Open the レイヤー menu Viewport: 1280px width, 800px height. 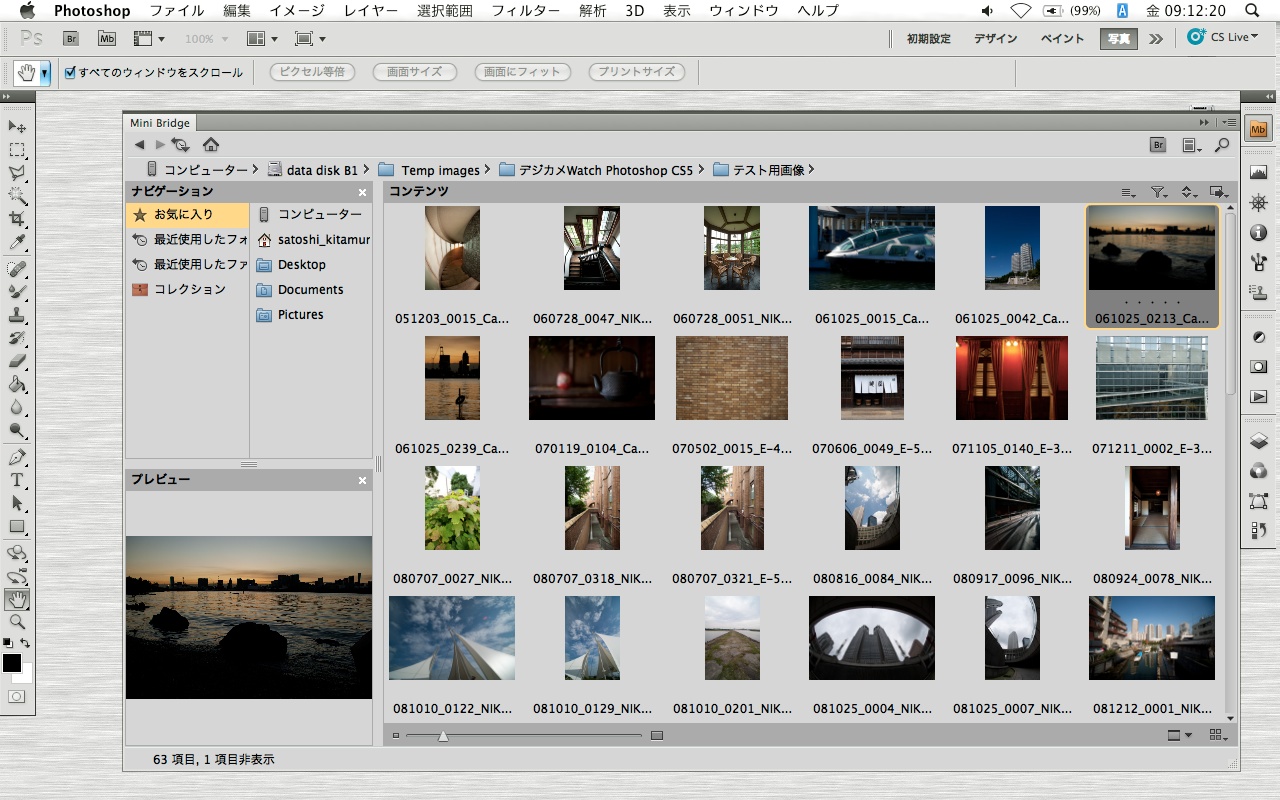(370, 11)
